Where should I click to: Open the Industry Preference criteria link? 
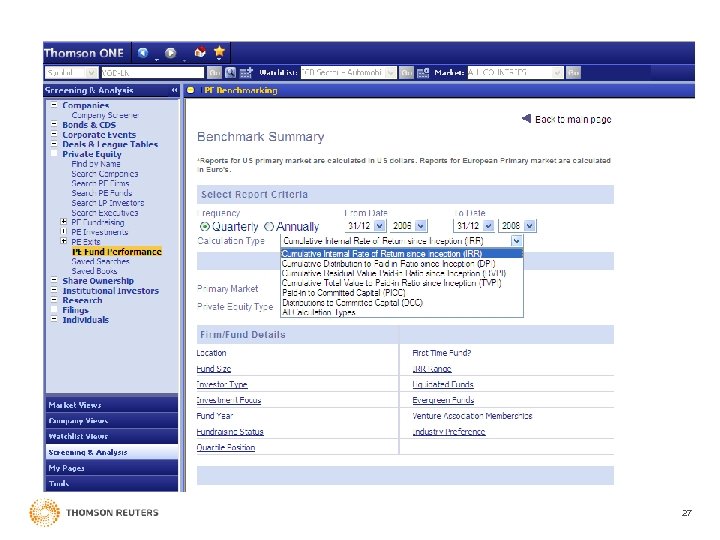449,432
